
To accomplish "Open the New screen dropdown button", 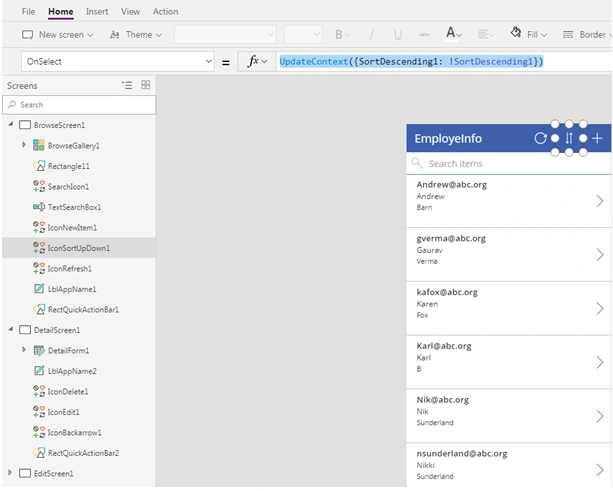I will (x=57, y=34).
